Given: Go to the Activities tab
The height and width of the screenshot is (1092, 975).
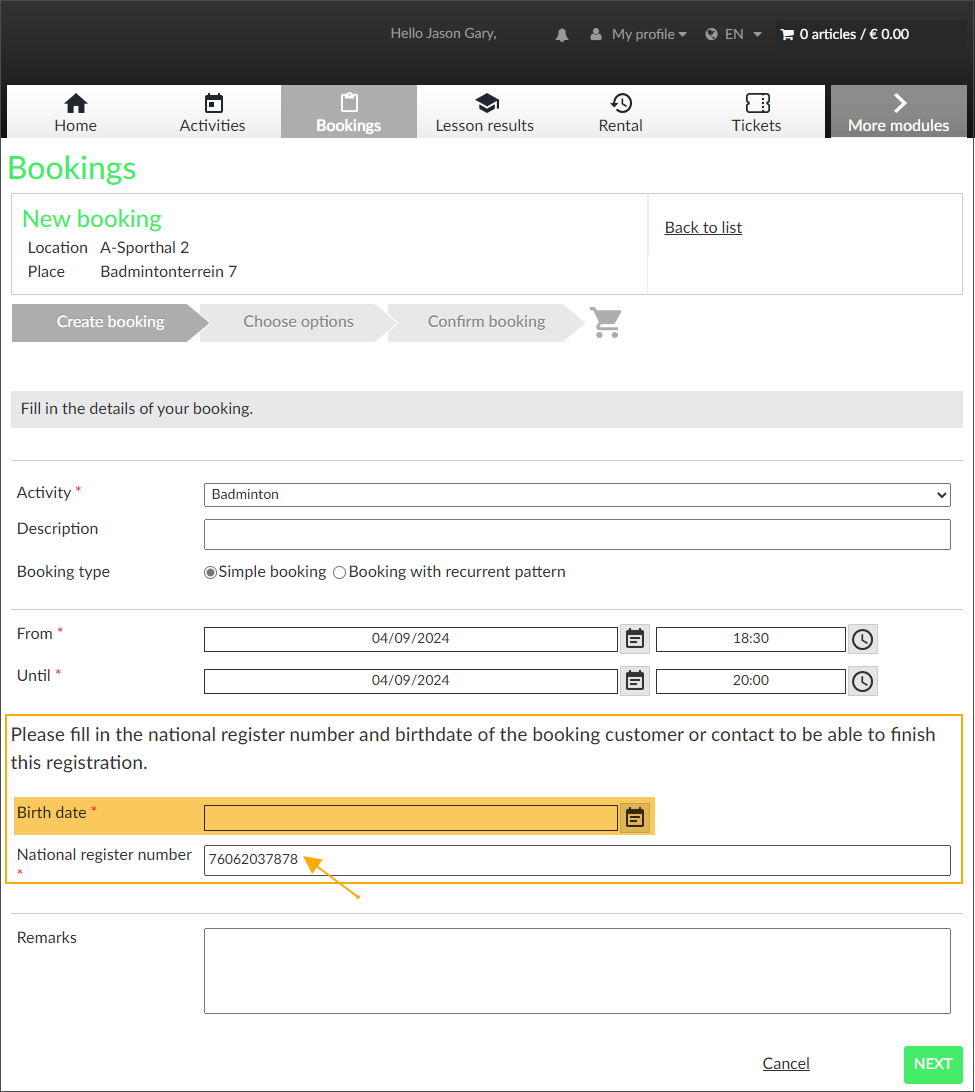Looking at the screenshot, I should pyautogui.click(x=212, y=112).
